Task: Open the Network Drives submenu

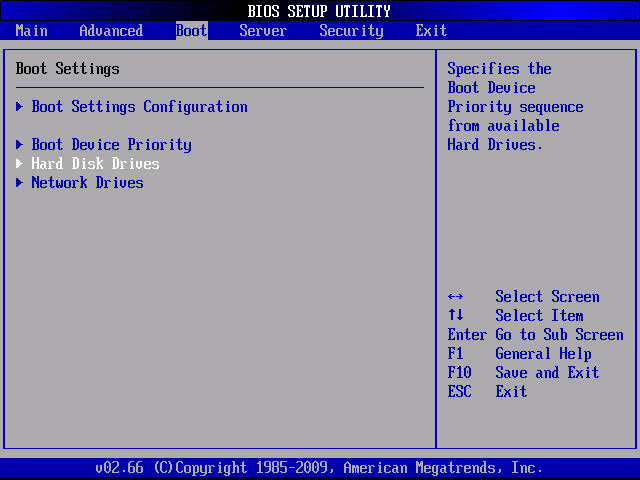Action: [87, 182]
